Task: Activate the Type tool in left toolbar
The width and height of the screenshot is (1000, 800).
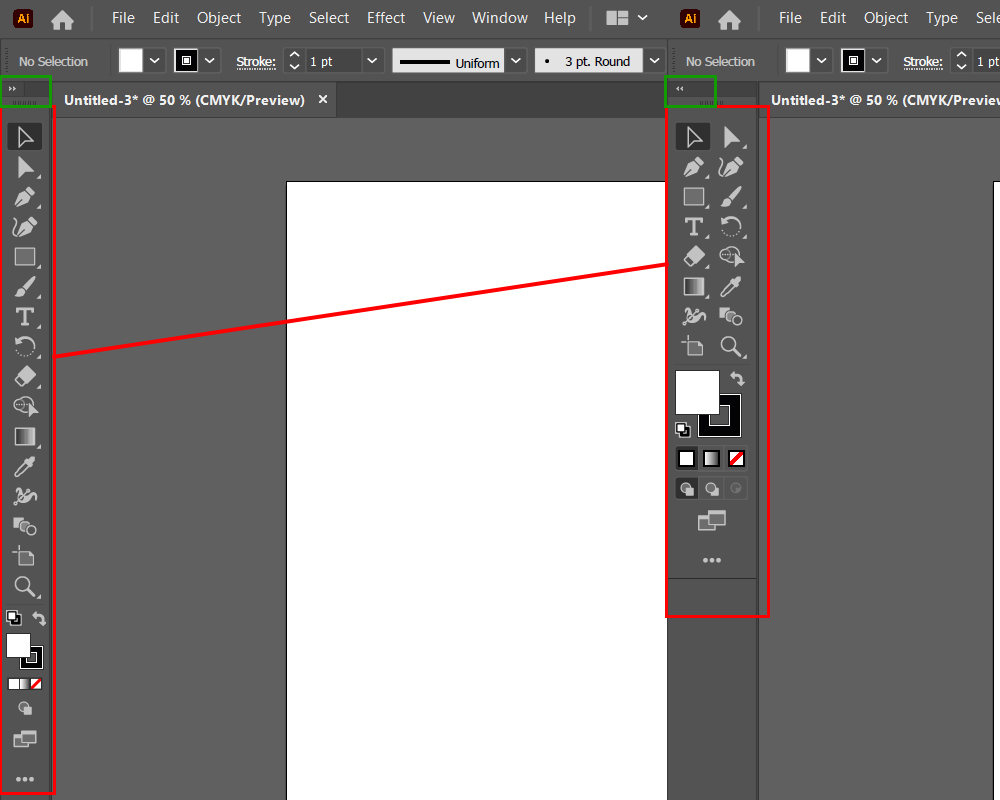Action: [x=25, y=317]
